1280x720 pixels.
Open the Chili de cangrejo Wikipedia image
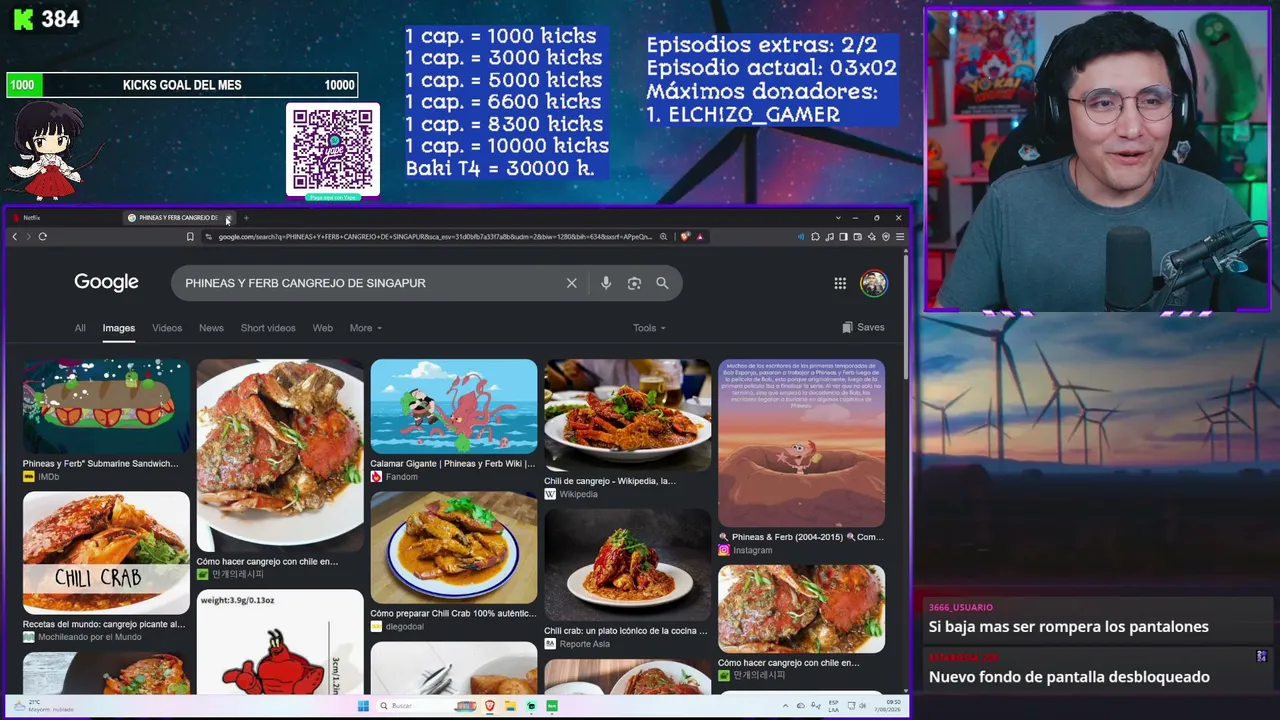click(x=628, y=415)
